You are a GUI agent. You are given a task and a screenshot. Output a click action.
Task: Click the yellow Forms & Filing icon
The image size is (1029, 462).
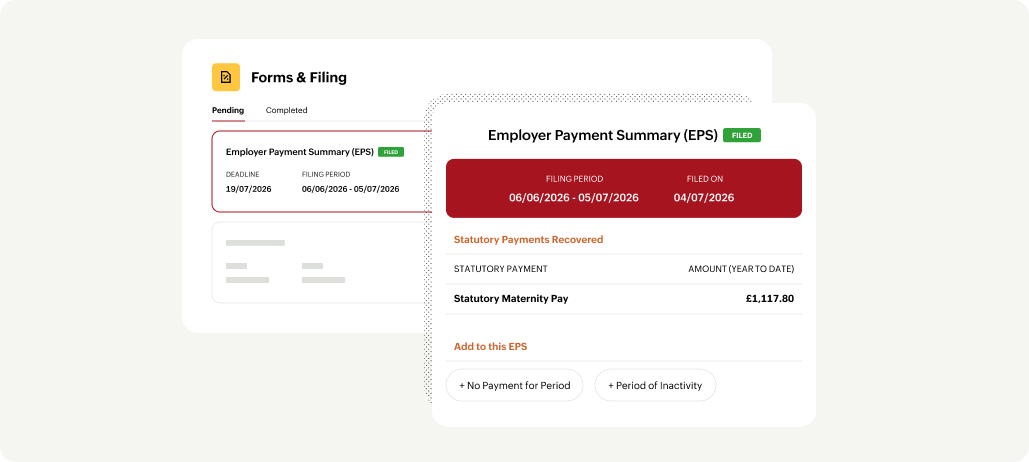pos(226,77)
